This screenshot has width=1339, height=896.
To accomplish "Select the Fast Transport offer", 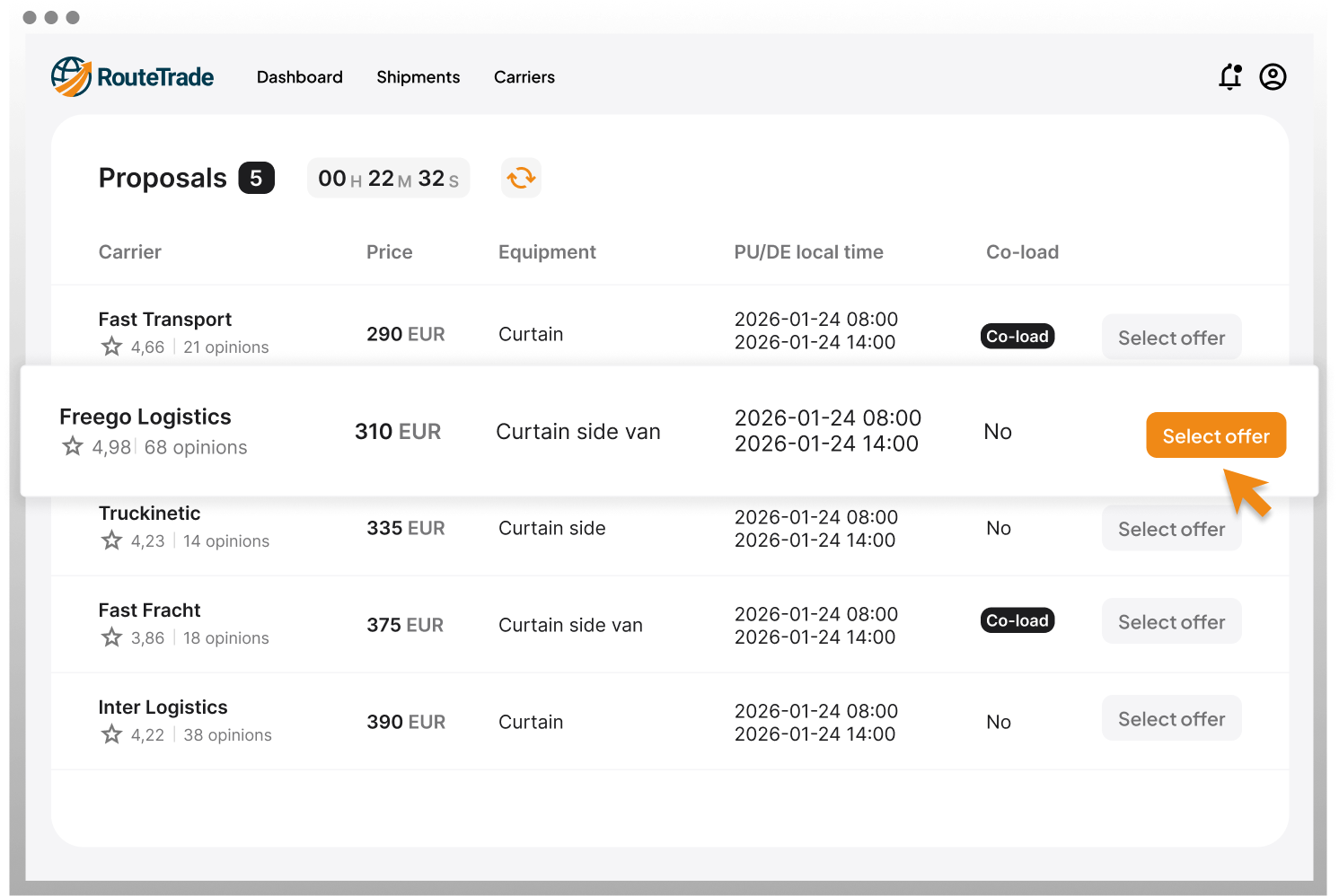I will click(1171, 338).
